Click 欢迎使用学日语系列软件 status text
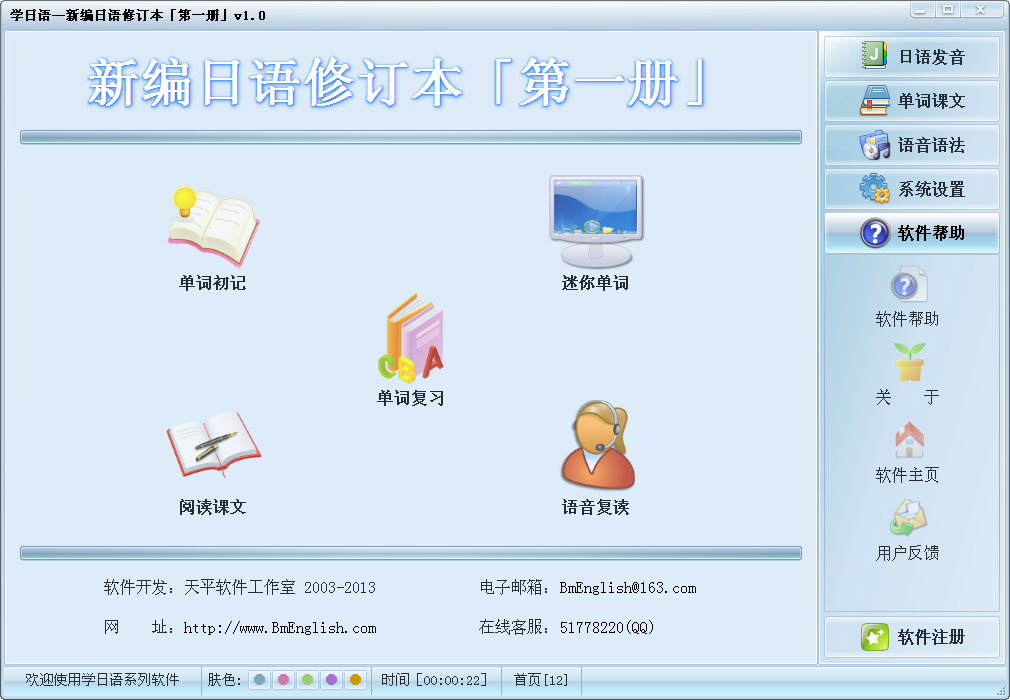Viewport: 1010px width, 700px height. click(102, 679)
